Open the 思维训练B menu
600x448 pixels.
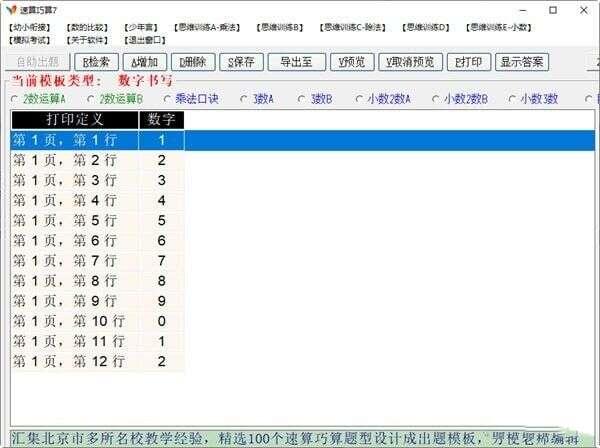click(280, 27)
